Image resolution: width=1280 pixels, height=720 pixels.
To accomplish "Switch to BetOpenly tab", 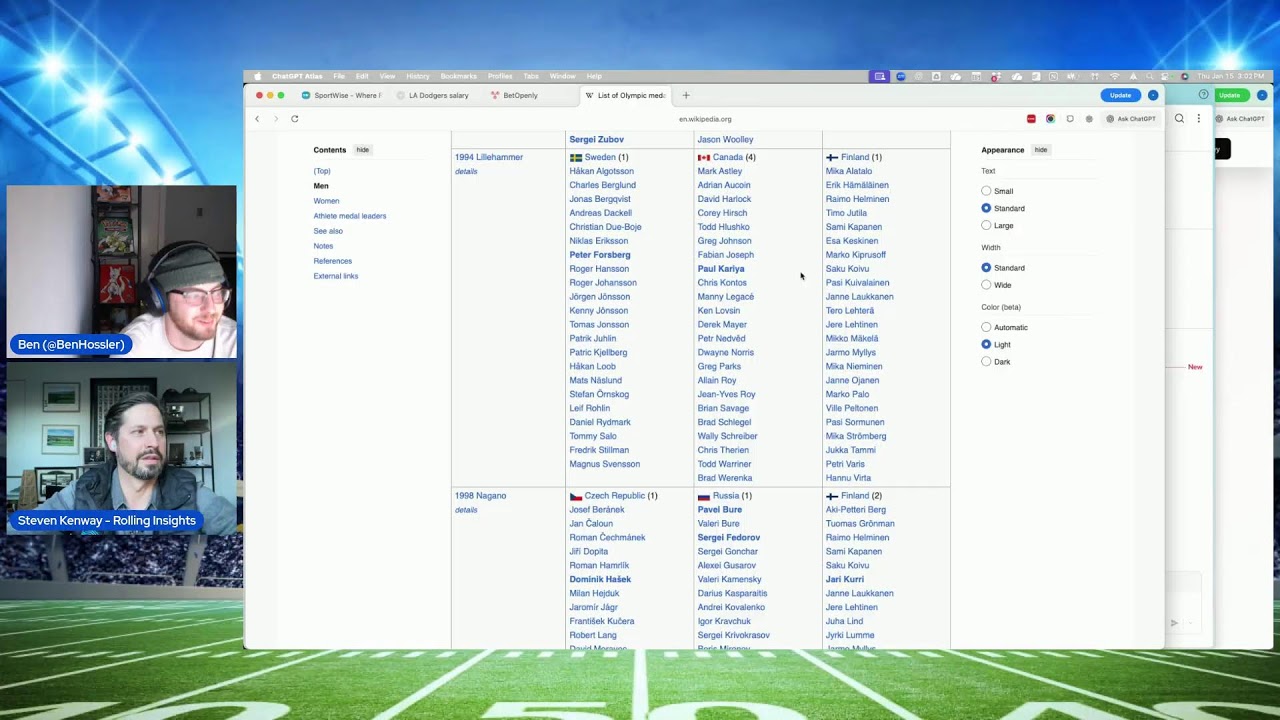I will click(520, 95).
